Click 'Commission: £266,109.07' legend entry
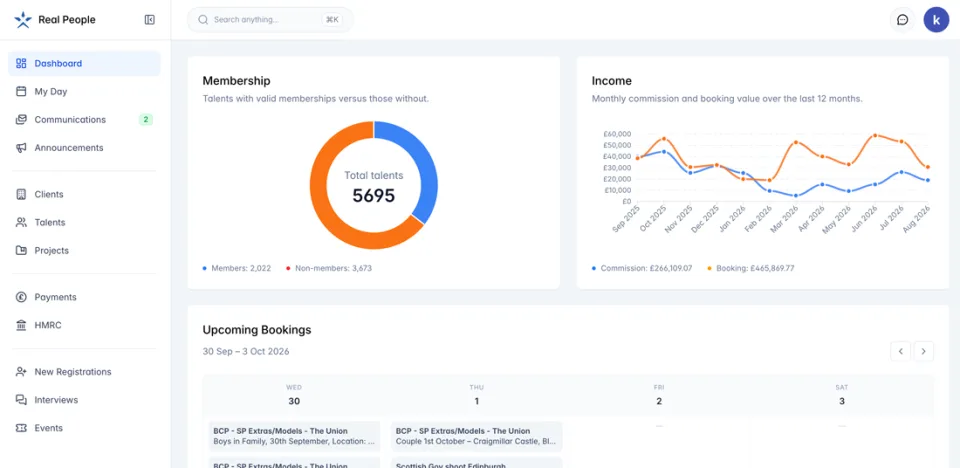Viewport: 960px width, 468px height. [642, 268]
